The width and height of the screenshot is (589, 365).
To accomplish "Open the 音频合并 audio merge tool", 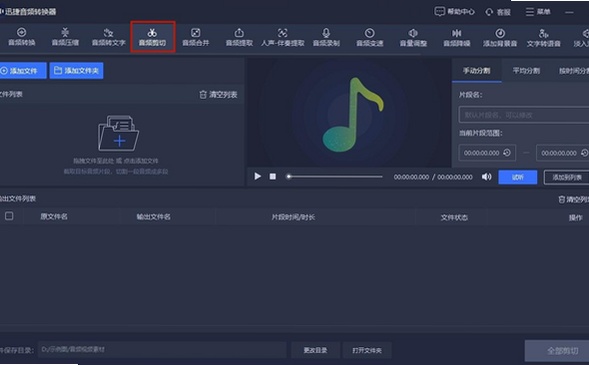I will [195, 37].
